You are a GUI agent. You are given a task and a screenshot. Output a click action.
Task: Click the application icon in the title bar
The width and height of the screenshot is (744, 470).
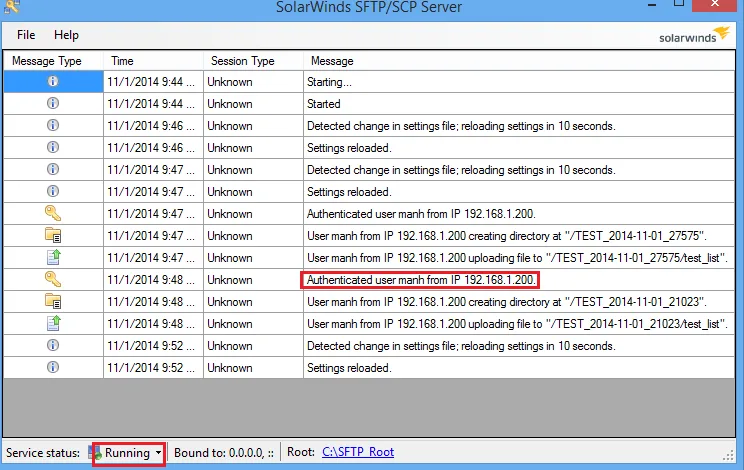[11, 7]
